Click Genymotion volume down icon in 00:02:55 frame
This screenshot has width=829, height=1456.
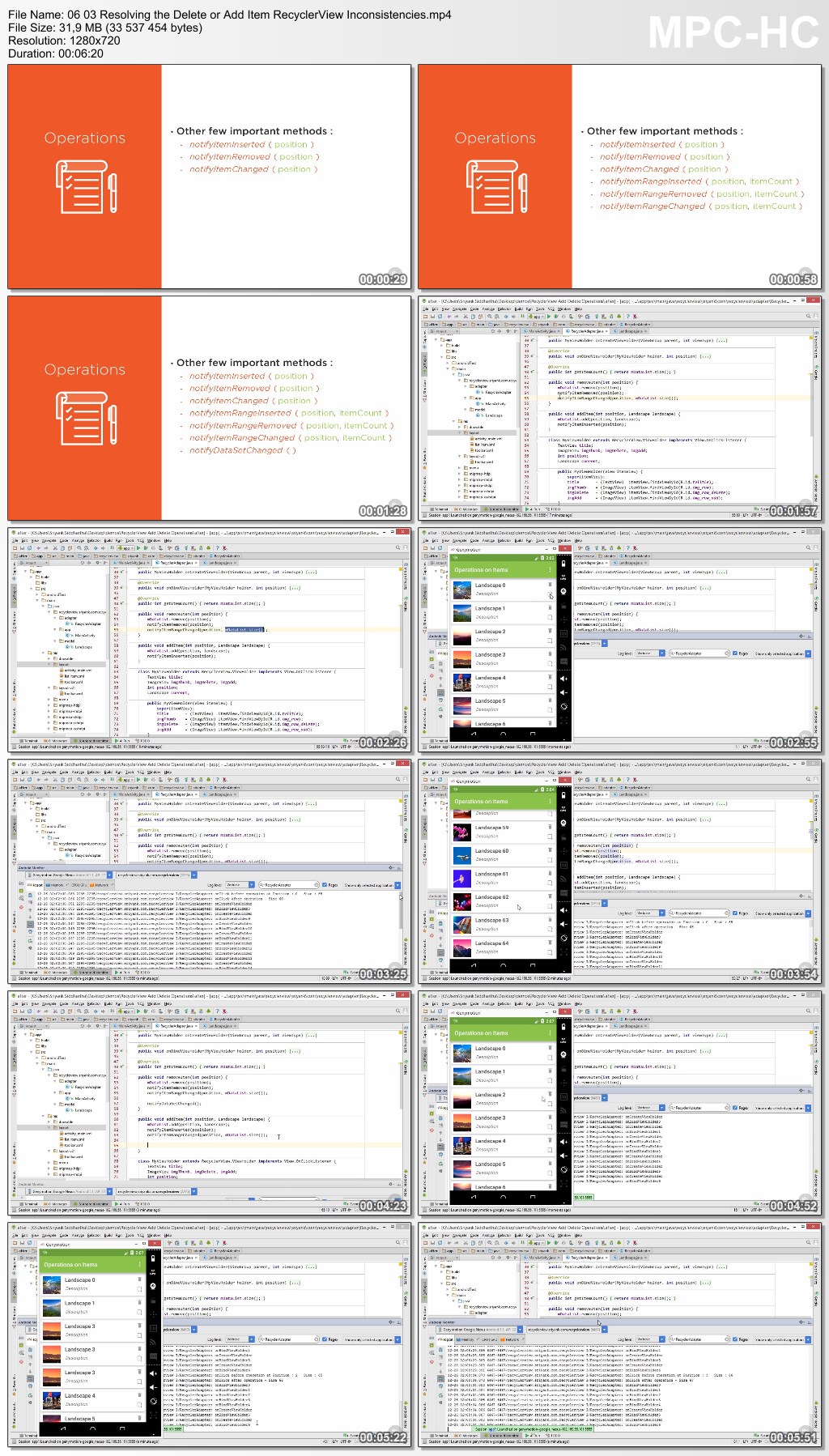coord(563,692)
